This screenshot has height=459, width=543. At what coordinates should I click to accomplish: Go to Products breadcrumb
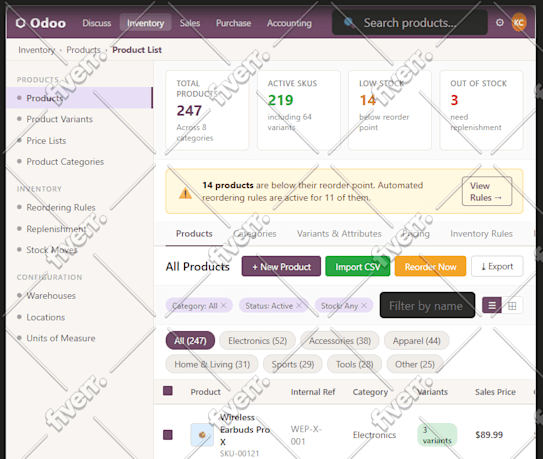pyautogui.click(x=83, y=50)
